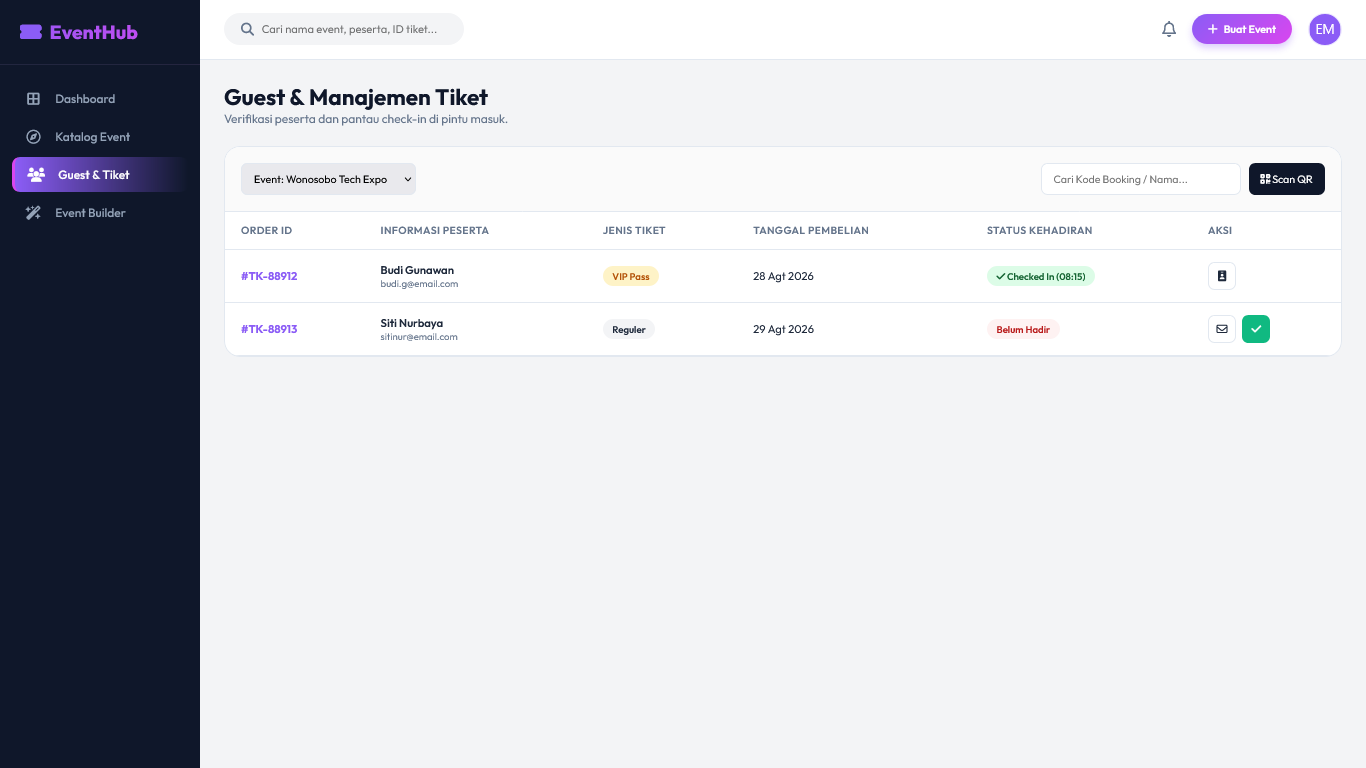Screen dimensions: 1366x768
Task: Click the name Budi Gunawan
Action: point(417,270)
